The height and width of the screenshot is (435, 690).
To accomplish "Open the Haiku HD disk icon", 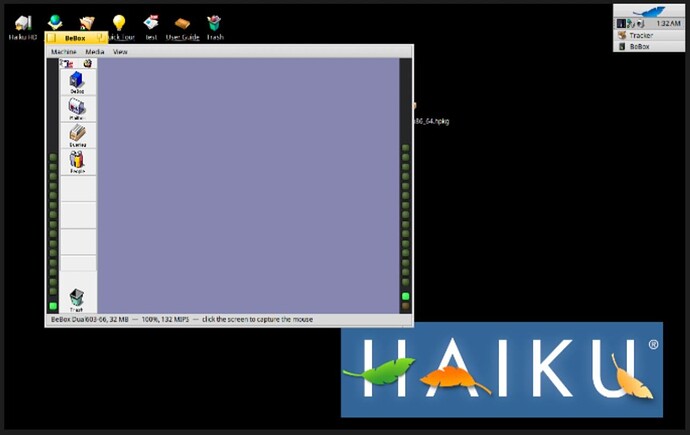I will coord(23,24).
